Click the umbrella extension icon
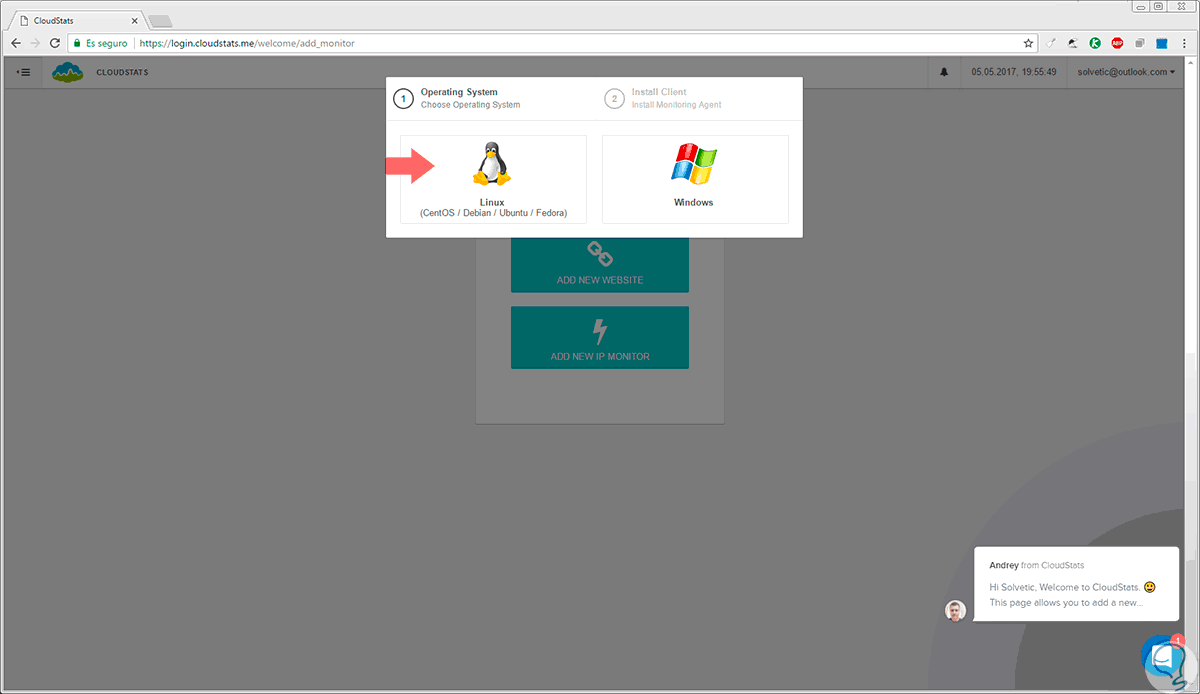 pyautogui.click(x=1073, y=43)
